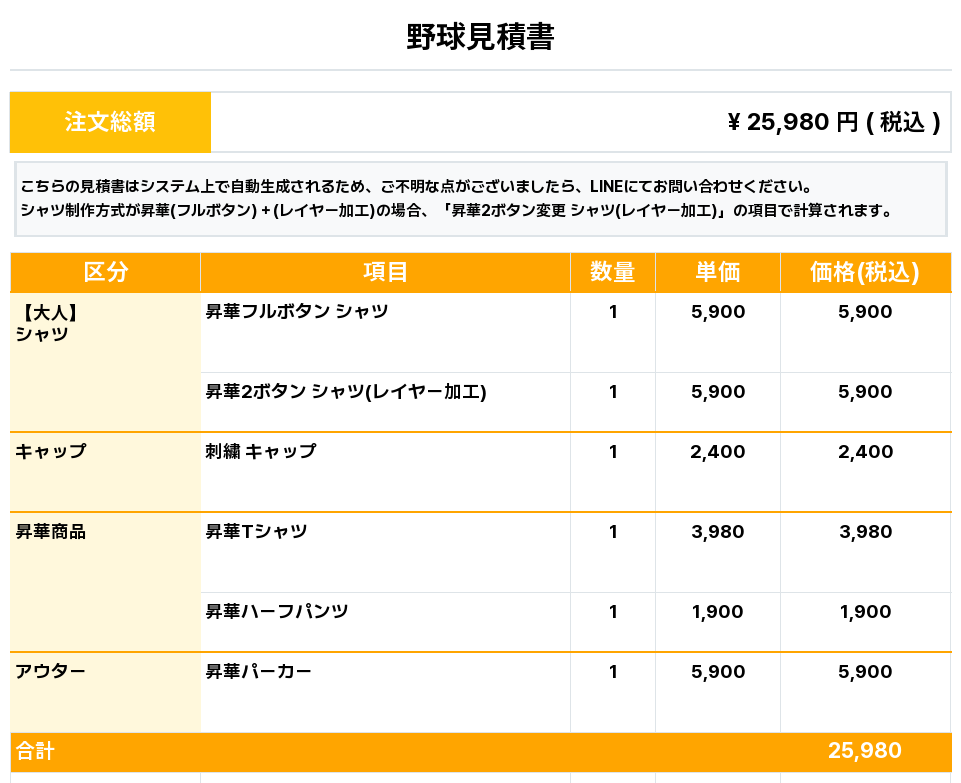Click the 野球見積書 page title

pyautogui.click(x=480, y=37)
